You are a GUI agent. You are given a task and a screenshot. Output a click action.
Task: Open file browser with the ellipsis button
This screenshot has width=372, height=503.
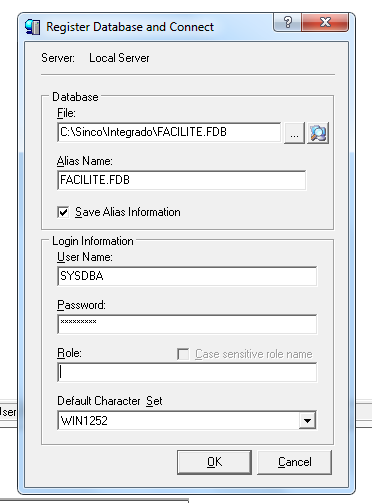tap(294, 133)
